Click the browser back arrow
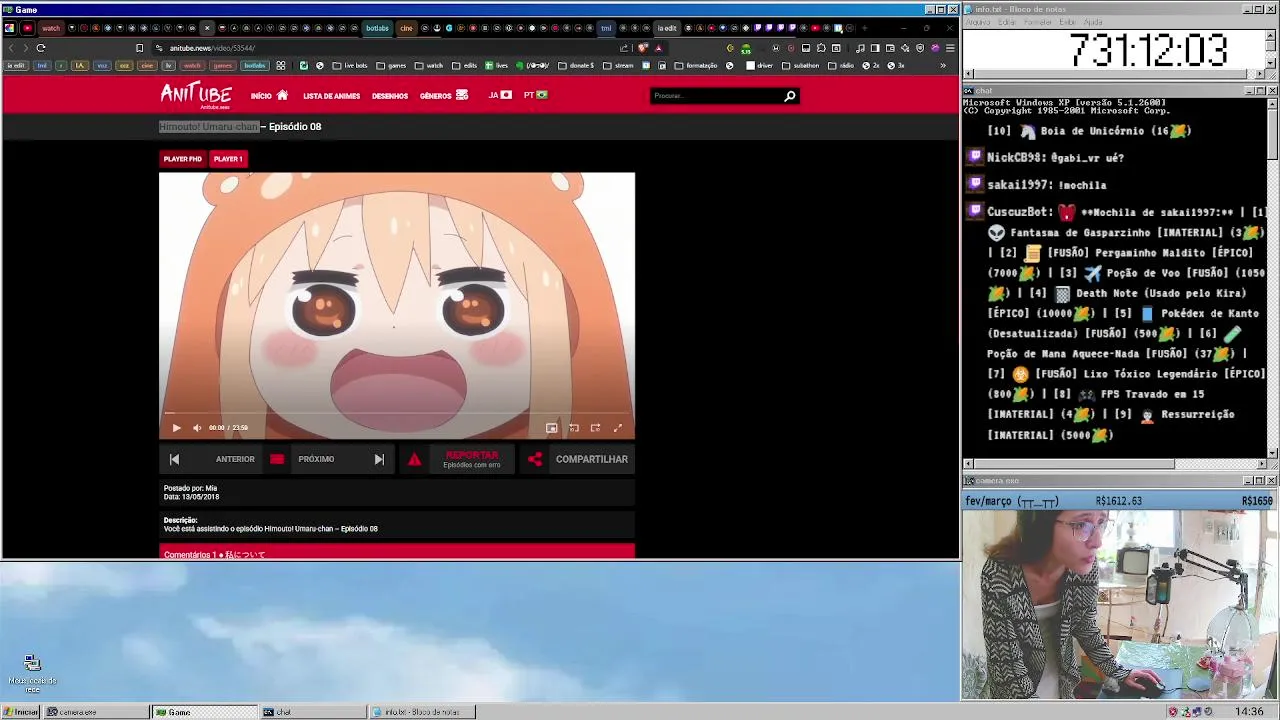The image size is (1280, 720). tap(11, 48)
